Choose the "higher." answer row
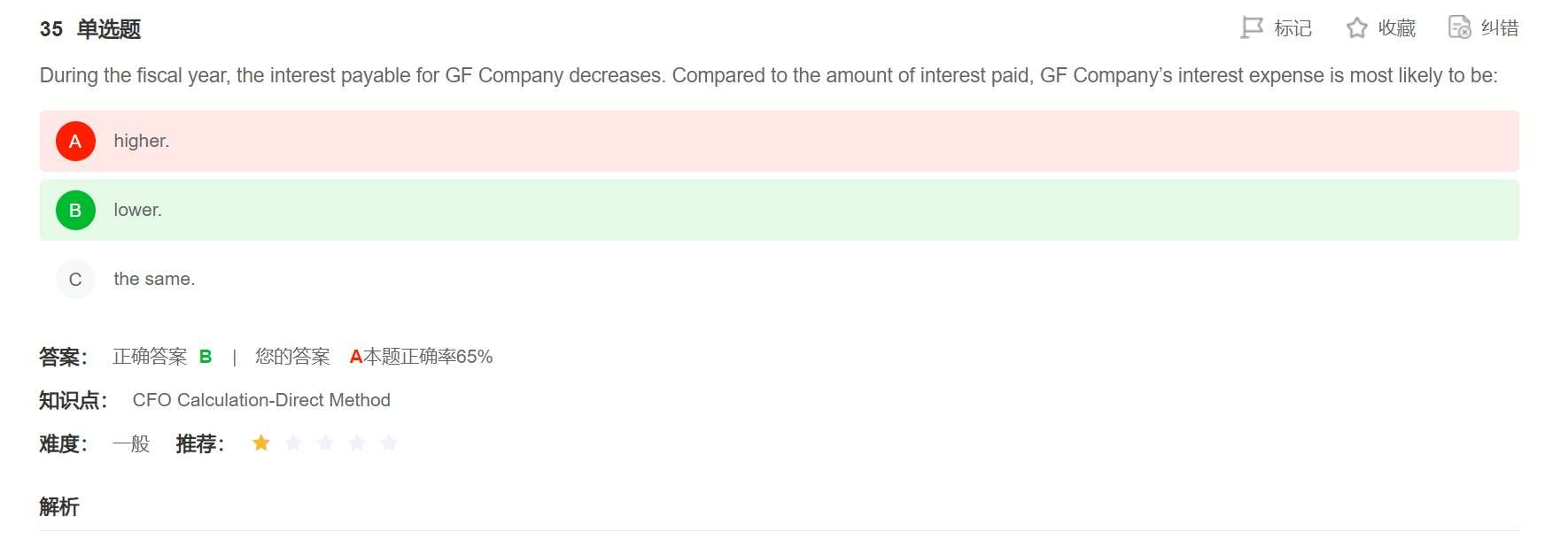 tap(780, 141)
